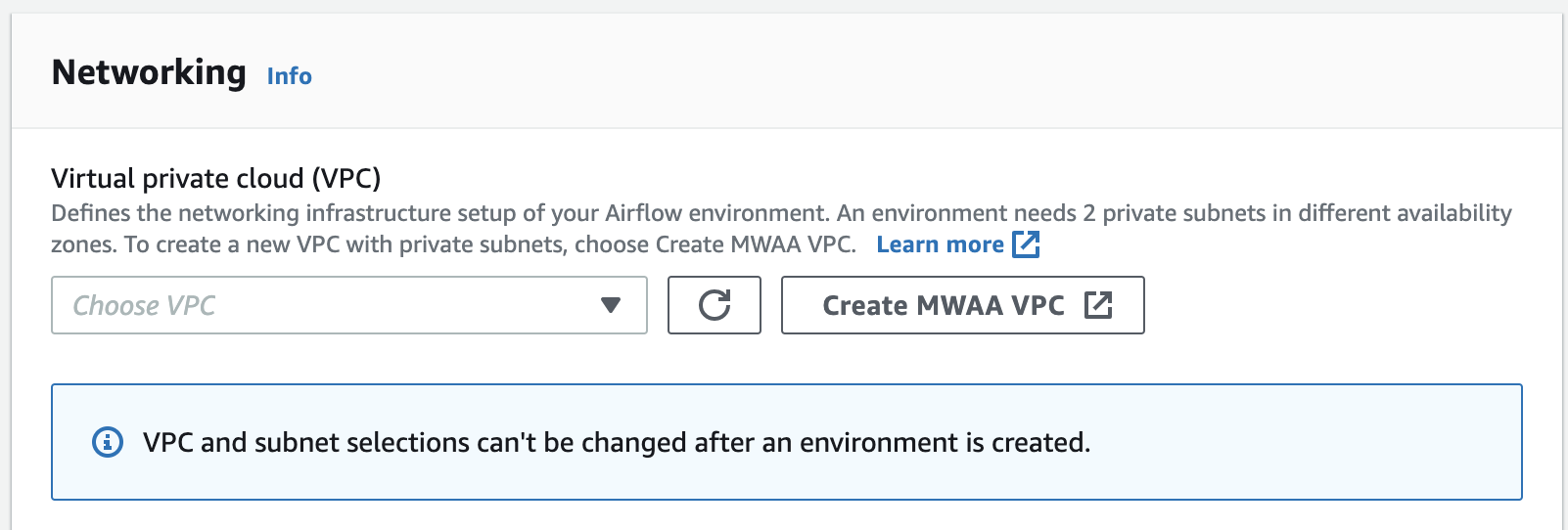Open the Learn more documentation link
This screenshot has height=530, width=1568.
click(940, 244)
